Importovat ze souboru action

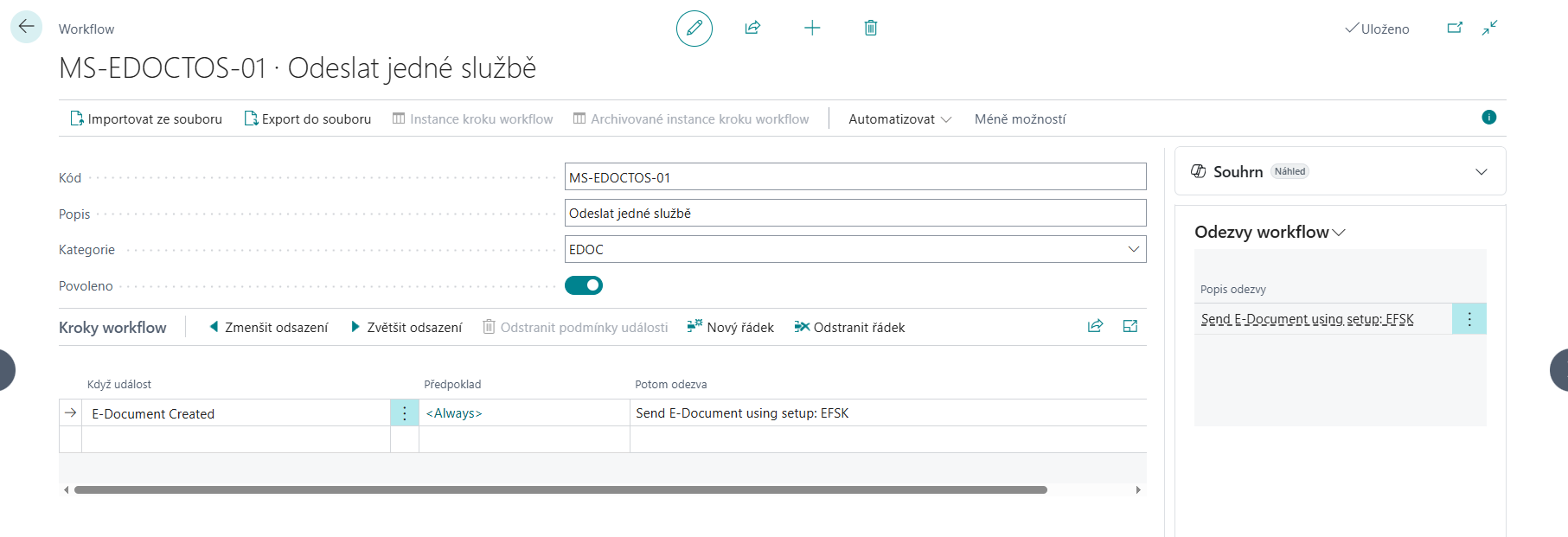(146, 118)
